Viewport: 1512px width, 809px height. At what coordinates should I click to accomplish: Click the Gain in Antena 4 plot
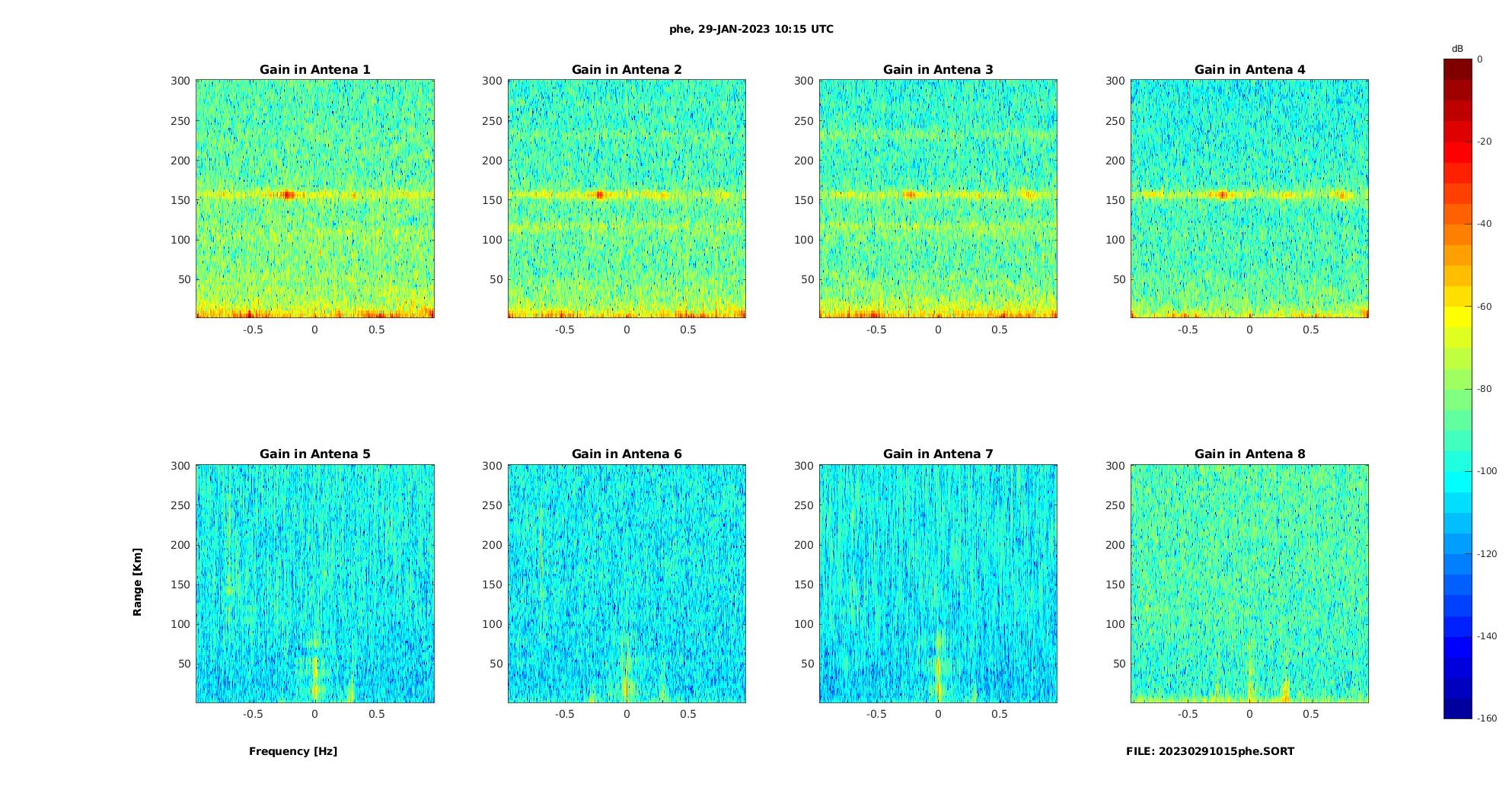click(x=1249, y=199)
